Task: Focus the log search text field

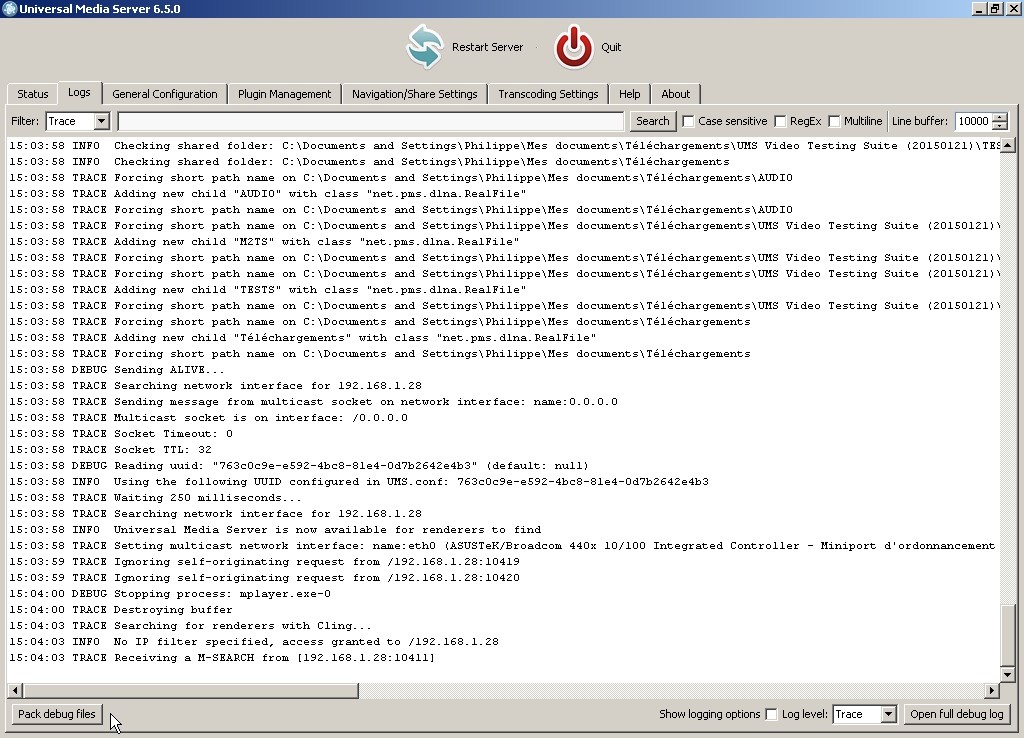Action: [x=371, y=121]
